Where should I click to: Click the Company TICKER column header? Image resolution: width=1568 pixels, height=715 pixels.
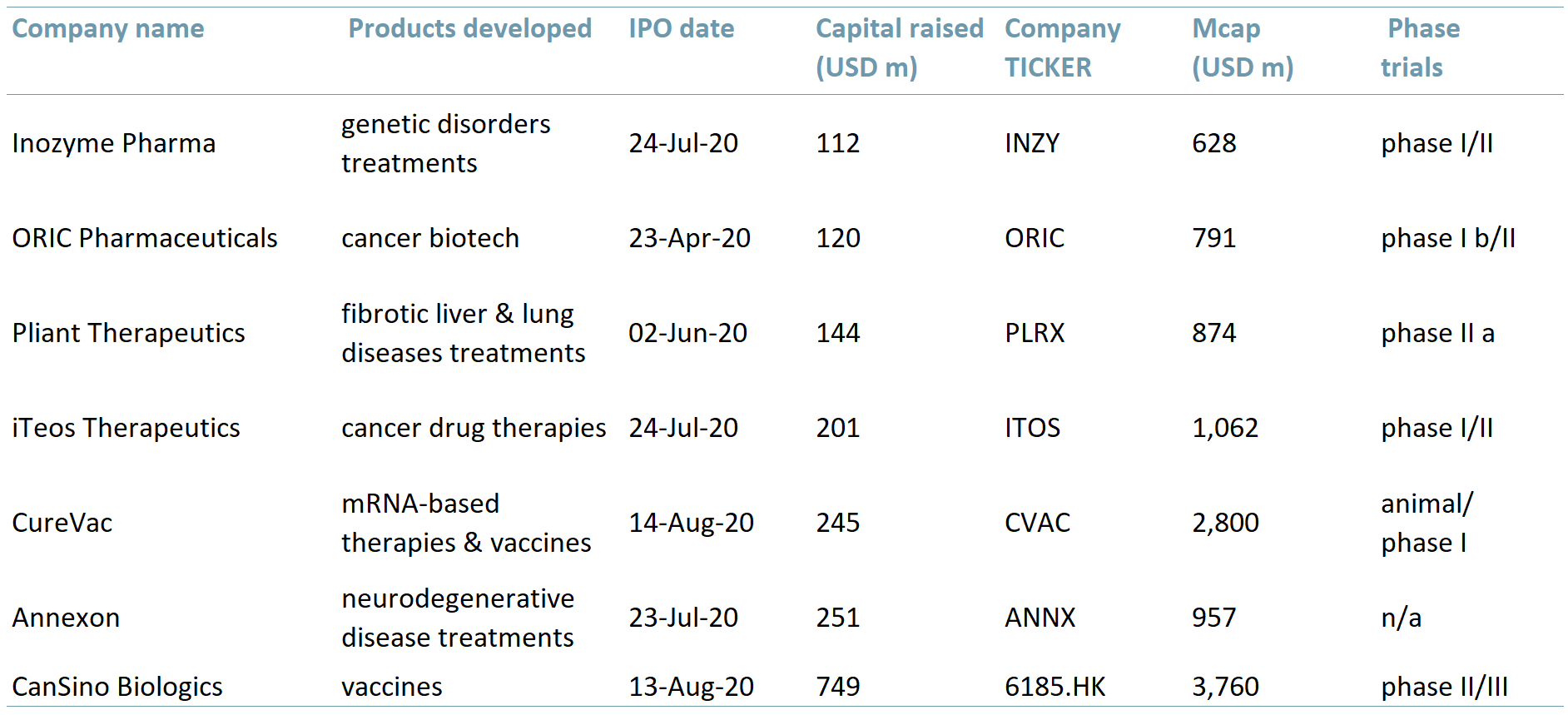[x=1063, y=48]
